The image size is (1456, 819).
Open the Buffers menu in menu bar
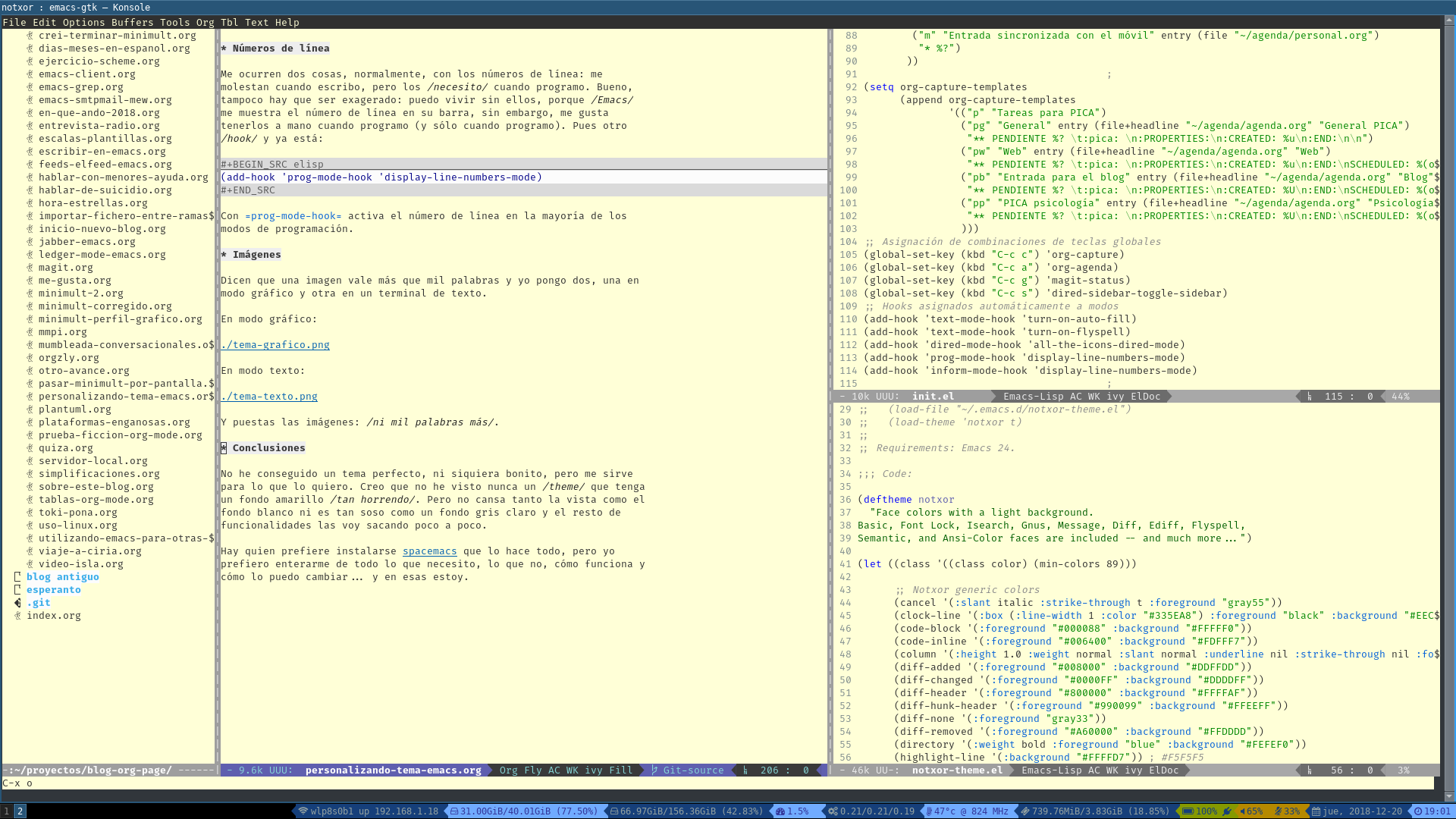tap(131, 22)
